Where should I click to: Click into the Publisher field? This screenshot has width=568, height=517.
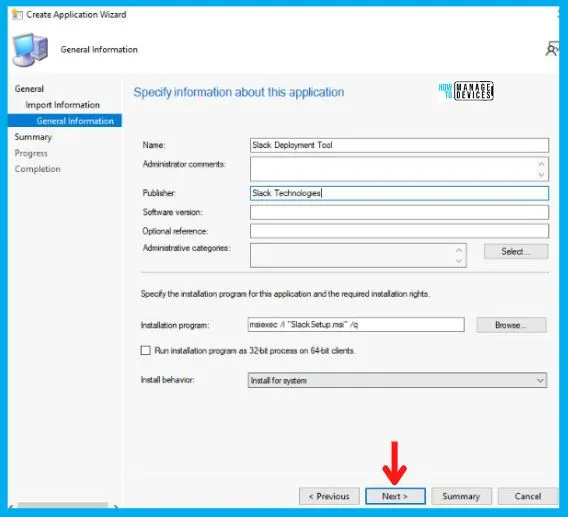click(399, 193)
